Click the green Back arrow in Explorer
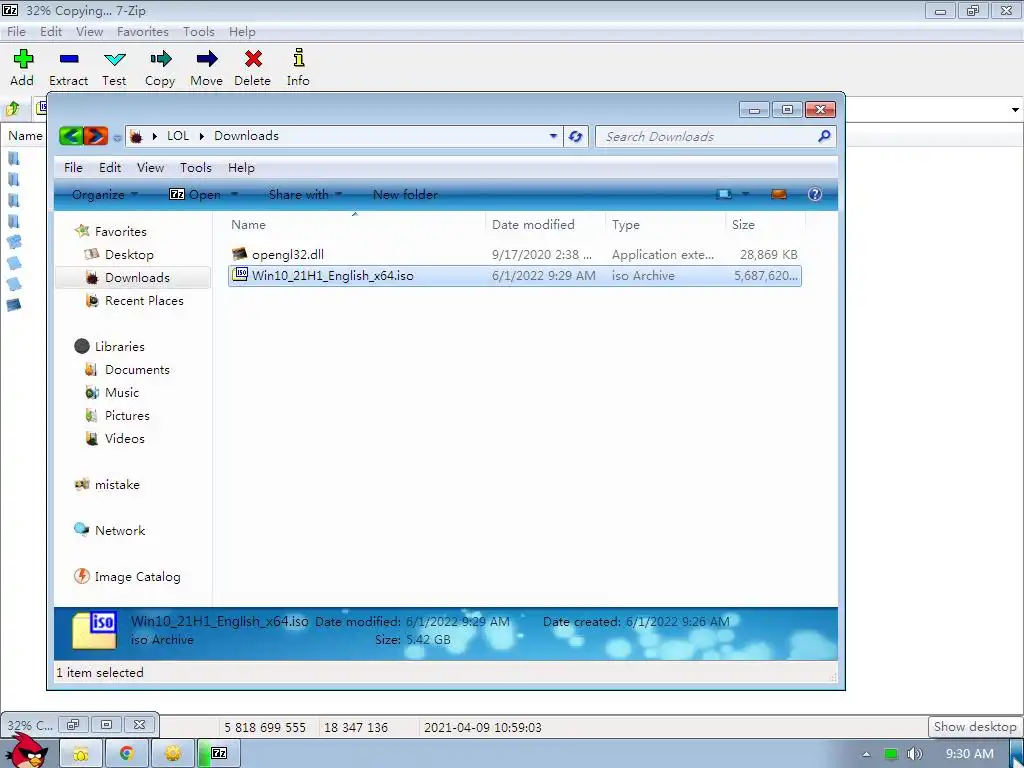The height and width of the screenshot is (768, 1024). [71, 136]
